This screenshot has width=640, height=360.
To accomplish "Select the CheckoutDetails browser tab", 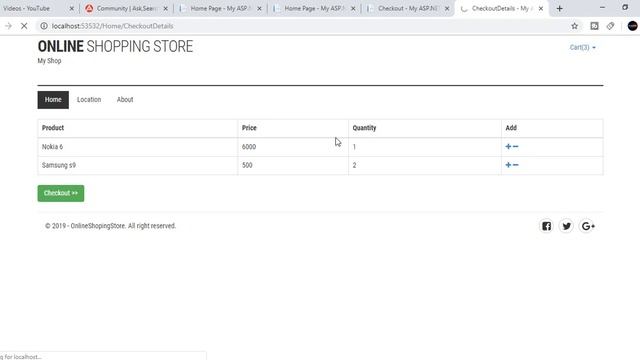I will tap(501, 9).
